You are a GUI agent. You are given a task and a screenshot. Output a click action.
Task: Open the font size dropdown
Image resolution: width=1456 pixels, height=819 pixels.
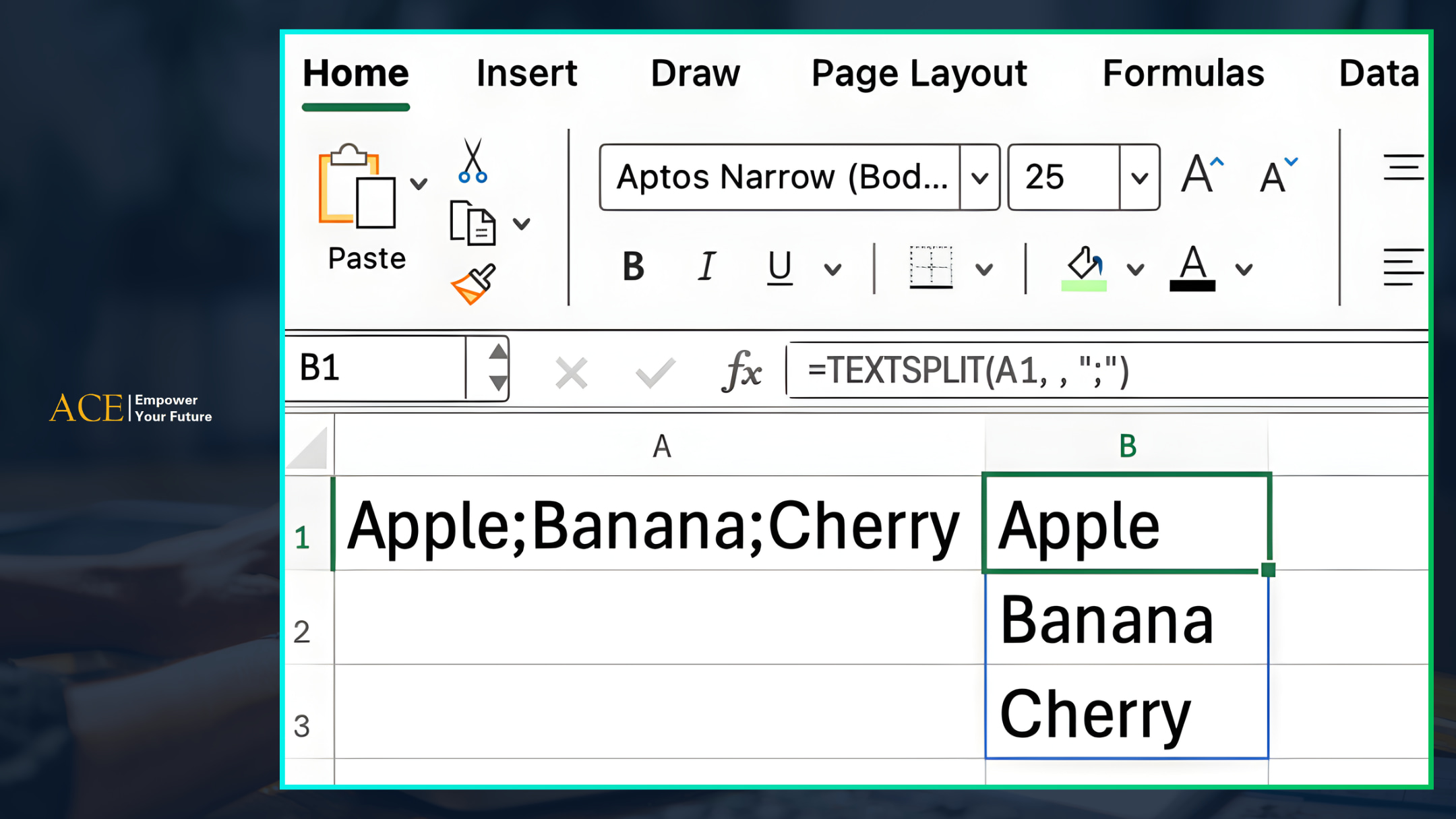(x=1139, y=178)
